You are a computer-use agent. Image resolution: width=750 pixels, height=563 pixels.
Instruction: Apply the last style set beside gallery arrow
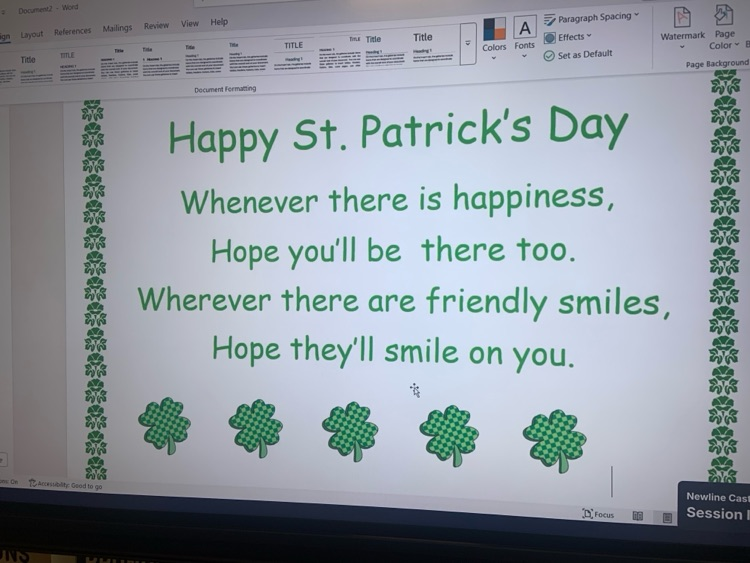433,48
